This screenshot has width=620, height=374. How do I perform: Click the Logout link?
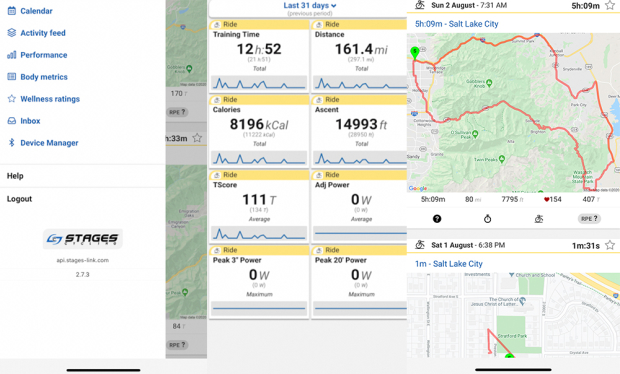(19, 199)
